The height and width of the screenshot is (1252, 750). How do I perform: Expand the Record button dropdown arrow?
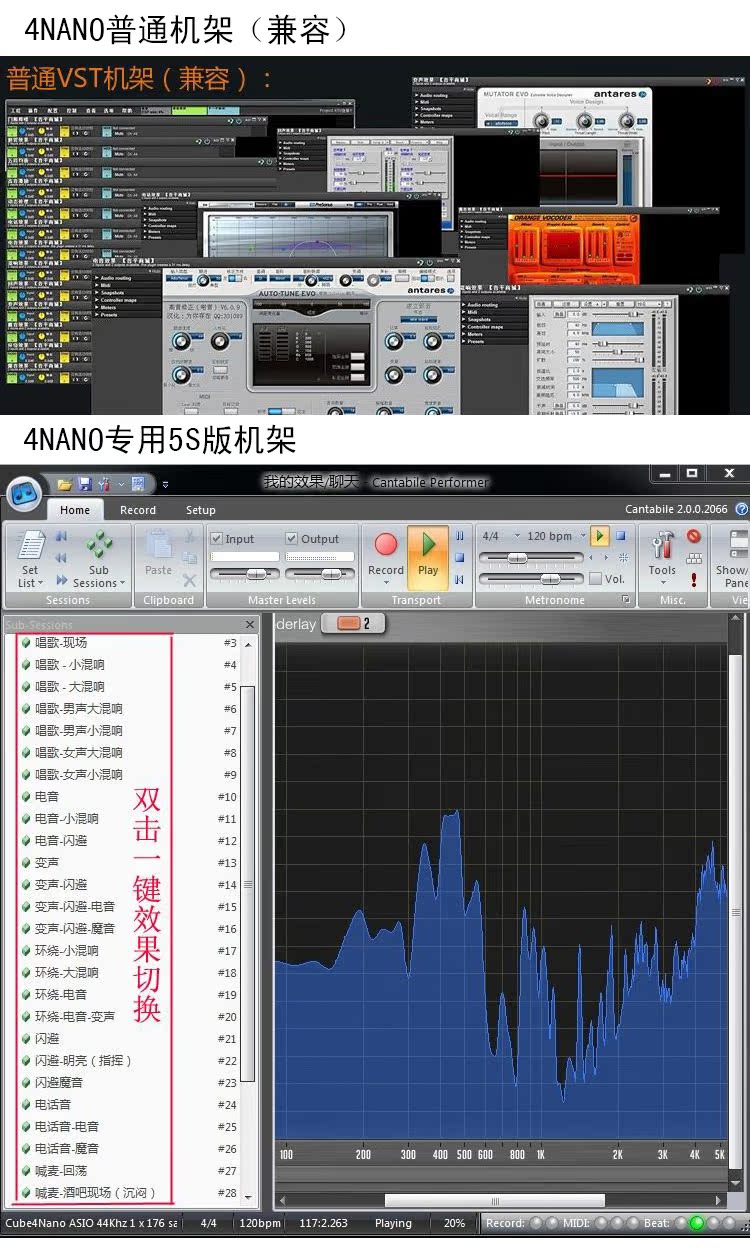coord(386,582)
